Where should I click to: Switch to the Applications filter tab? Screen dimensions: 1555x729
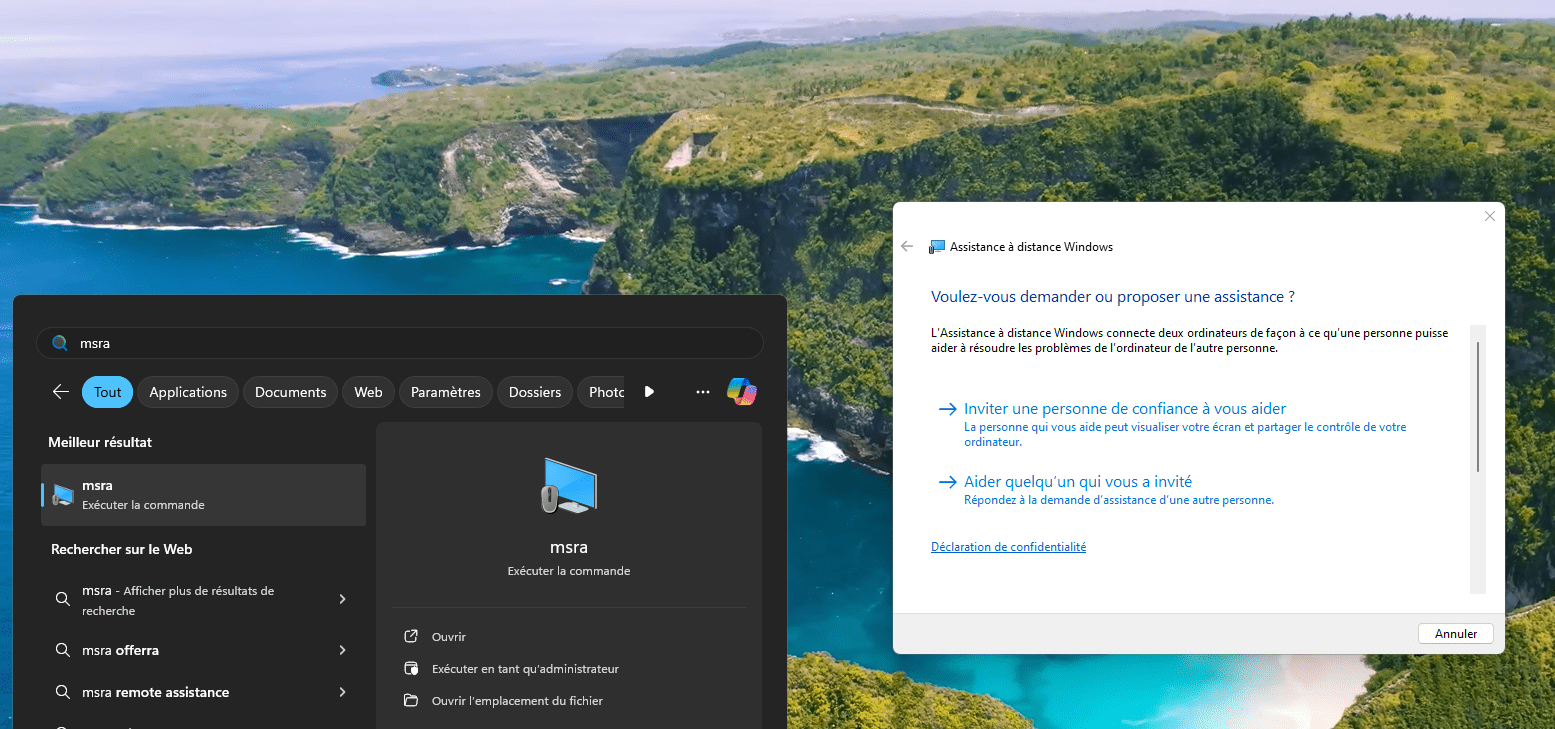[187, 392]
